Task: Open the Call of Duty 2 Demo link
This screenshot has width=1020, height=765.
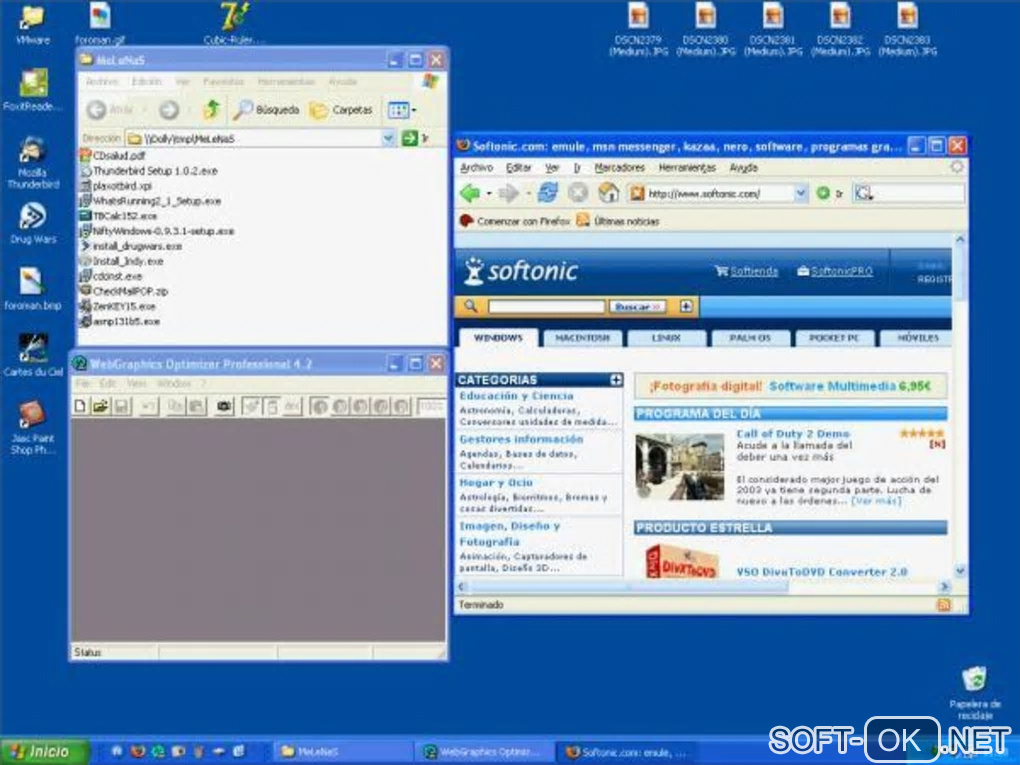Action: point(793,433)
